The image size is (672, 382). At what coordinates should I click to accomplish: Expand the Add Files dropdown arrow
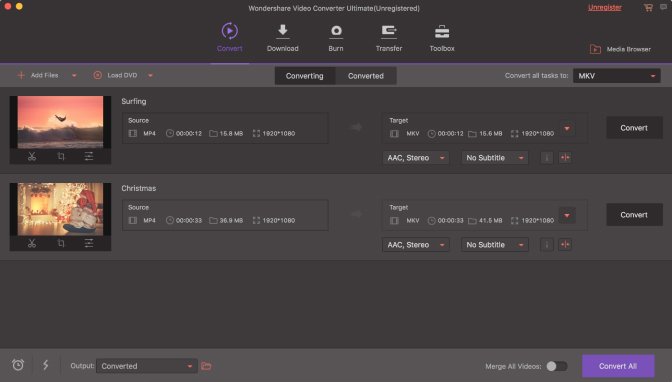(74, 76)
